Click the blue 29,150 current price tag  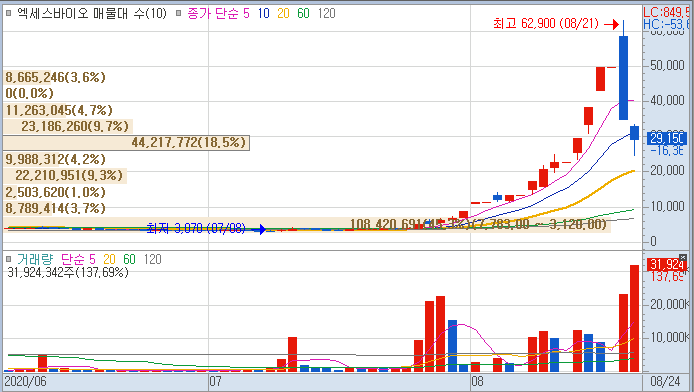[667, 138]
